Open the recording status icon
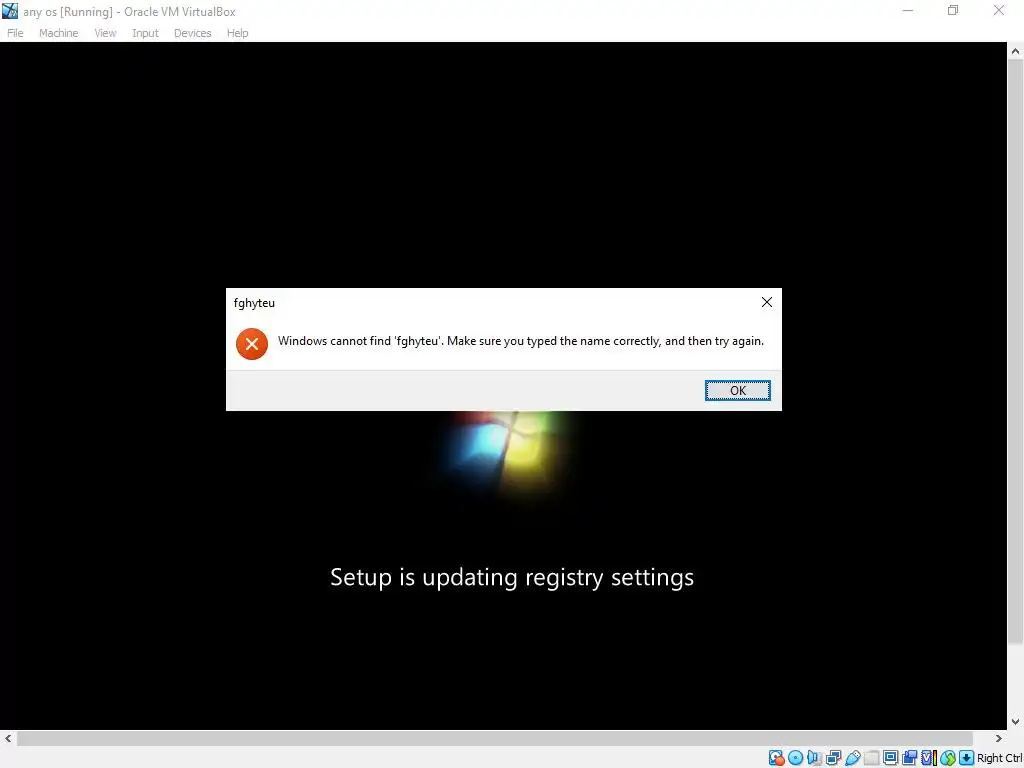 click(909, 758)
